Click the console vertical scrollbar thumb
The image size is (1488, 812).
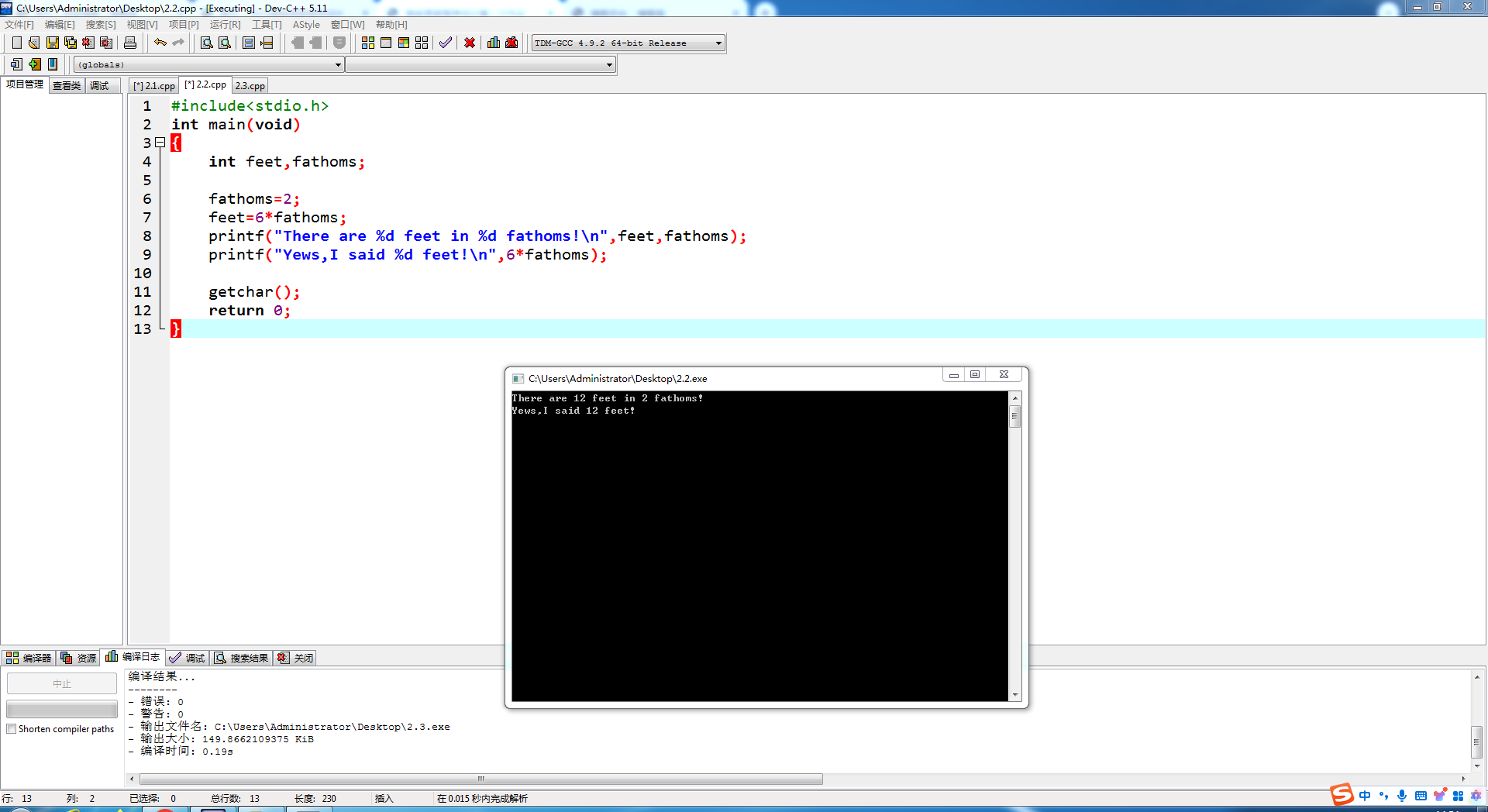pos(1015,416)
